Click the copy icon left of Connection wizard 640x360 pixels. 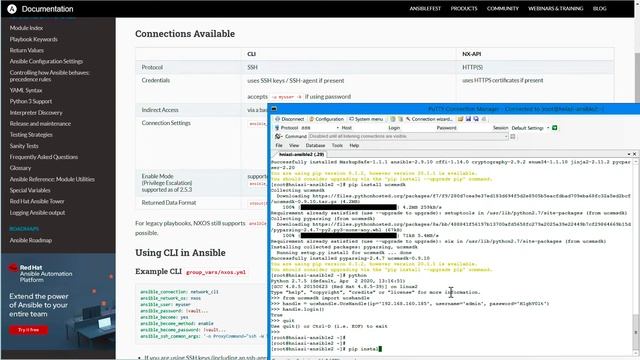(x=393, y=119)
